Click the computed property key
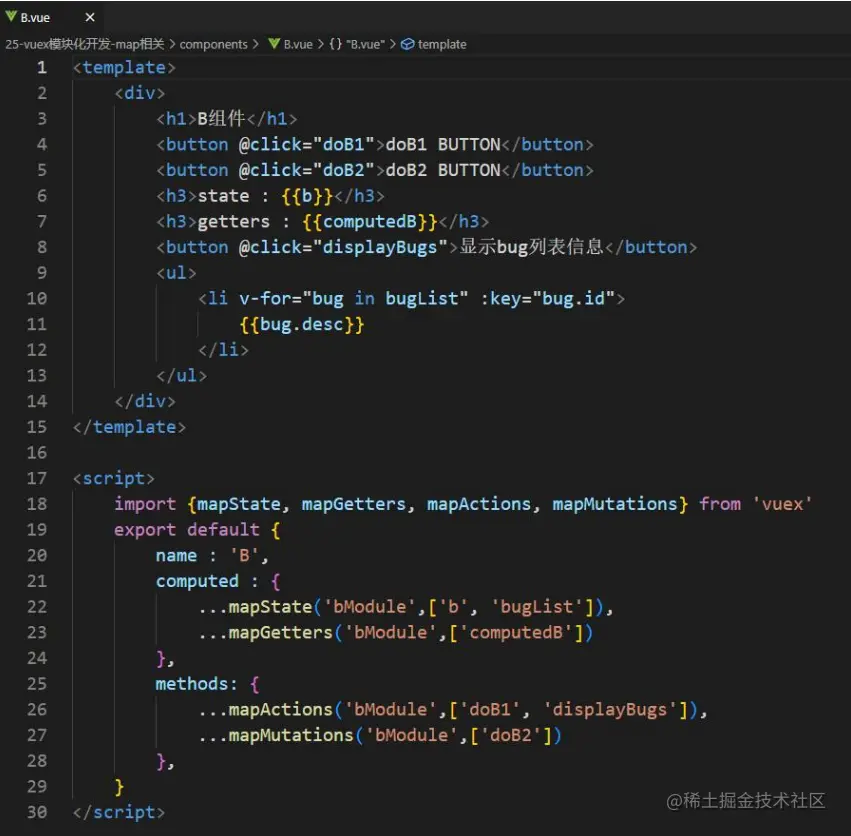851x836 pixels. [197, 581]
